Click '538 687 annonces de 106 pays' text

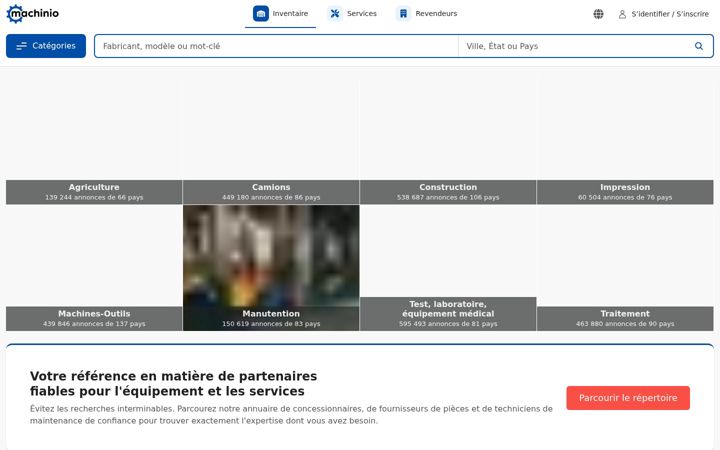448,197
